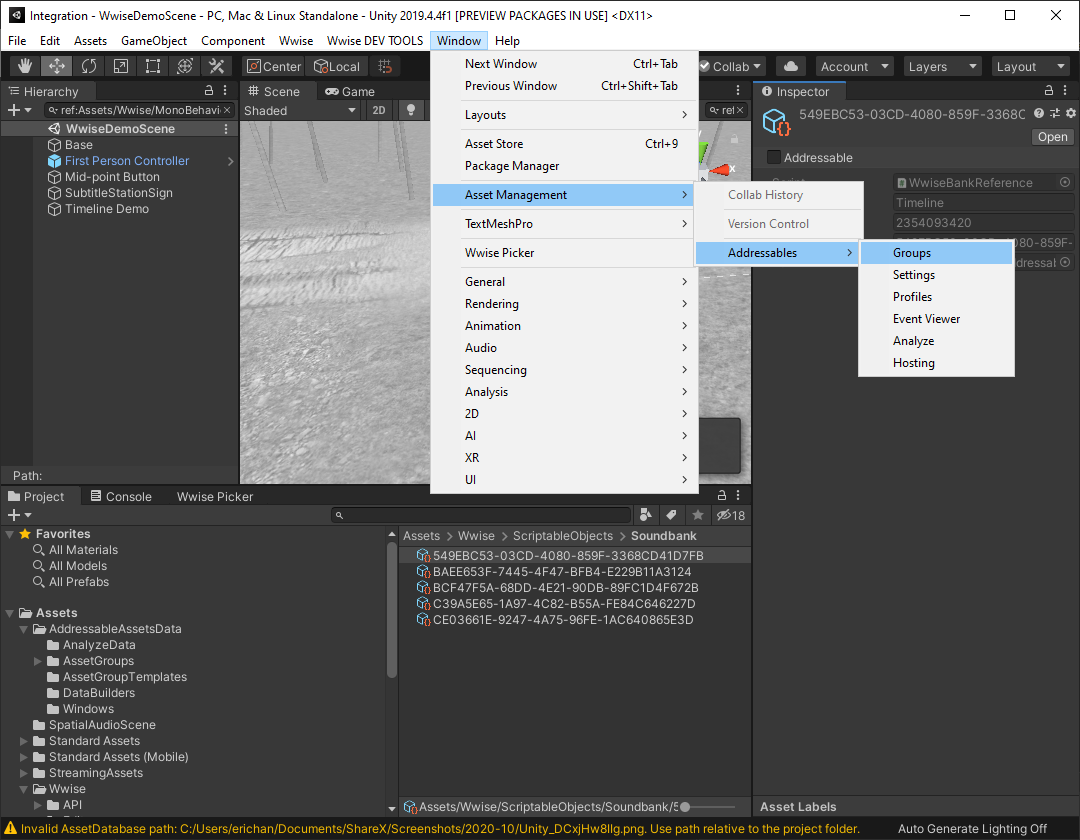The image size is (1080, 840).
Task: Expand the AssetGroups folder
Action: [x=39, y=661]
